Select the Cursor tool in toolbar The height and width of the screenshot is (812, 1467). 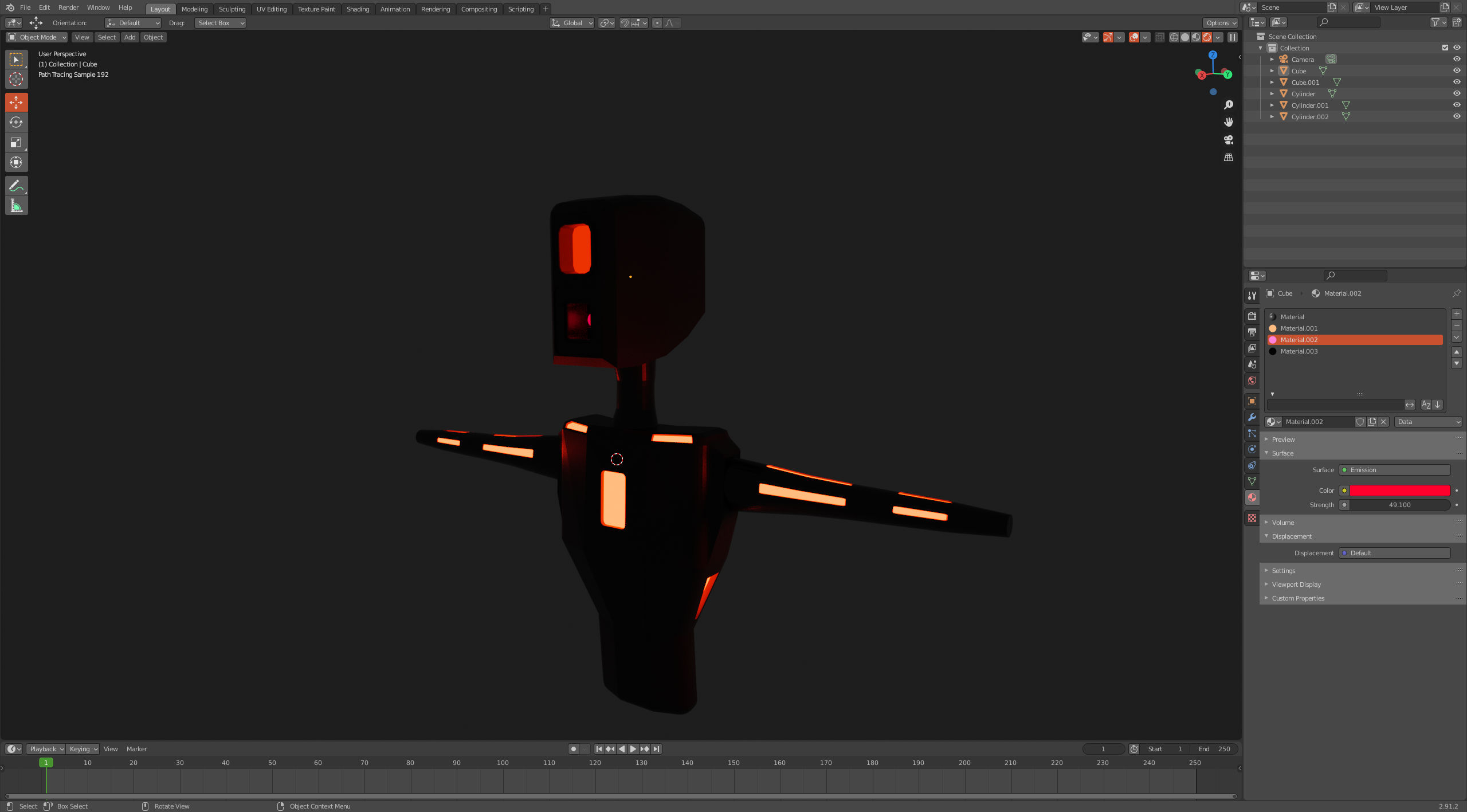[x=16, y=79]
